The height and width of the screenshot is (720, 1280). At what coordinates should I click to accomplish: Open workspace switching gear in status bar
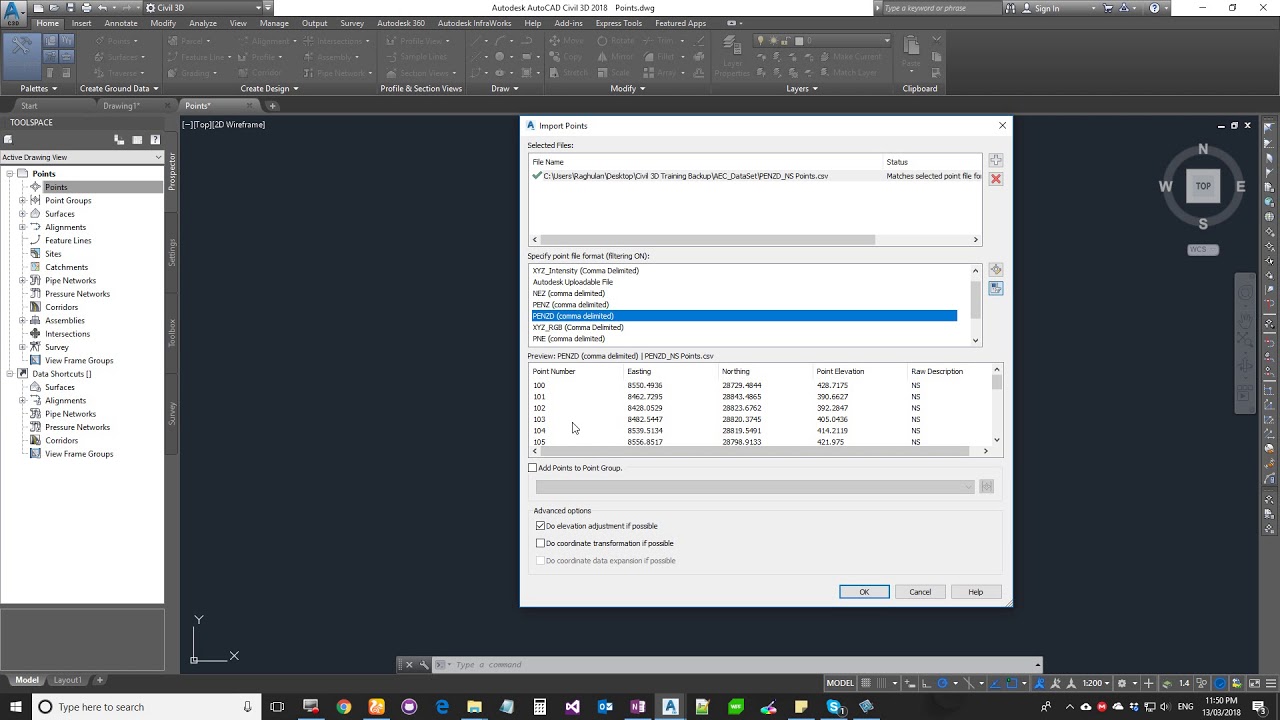[x=1122, y=683]
